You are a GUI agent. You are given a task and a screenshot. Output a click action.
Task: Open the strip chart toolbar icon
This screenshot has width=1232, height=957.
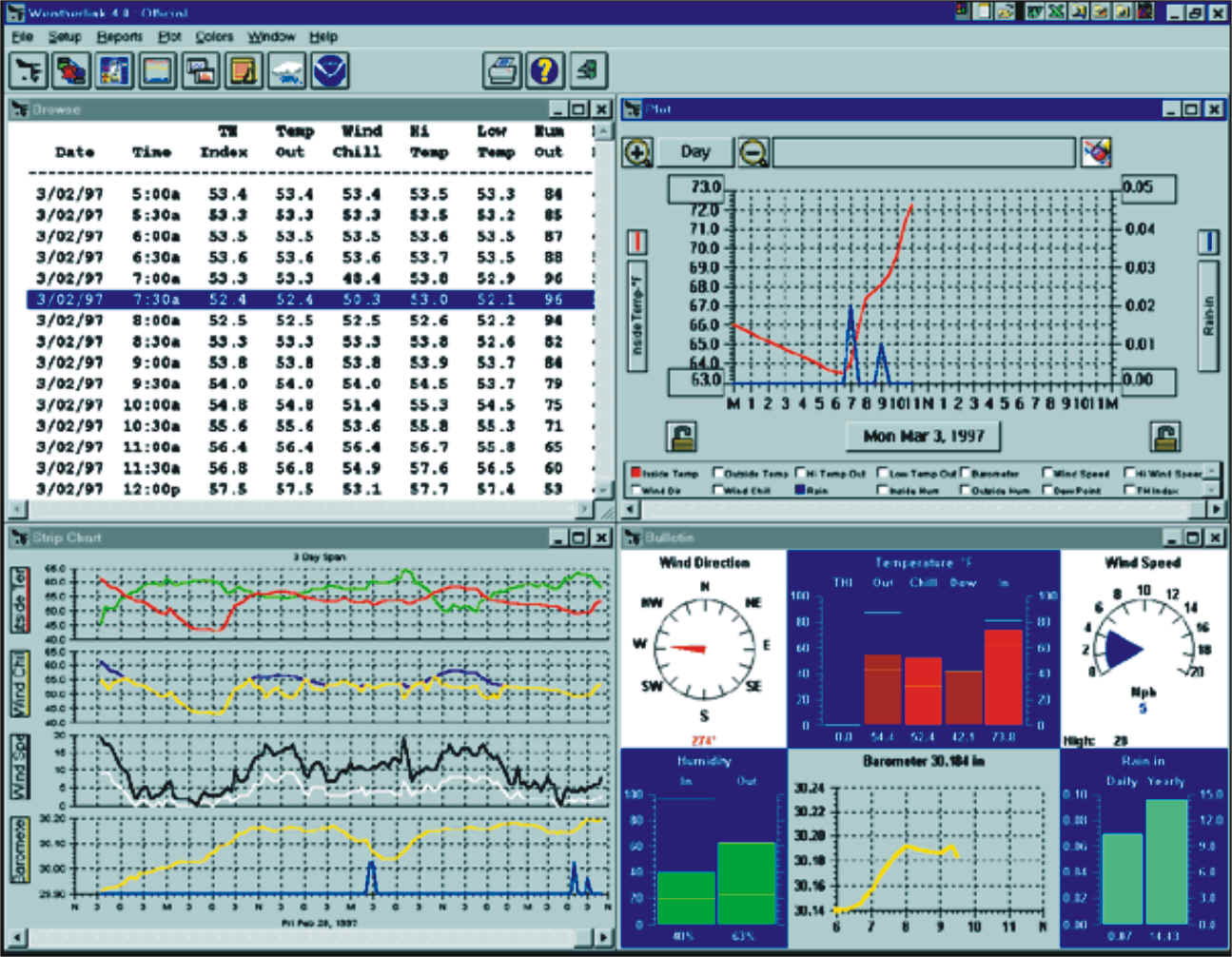coord(157,70)
